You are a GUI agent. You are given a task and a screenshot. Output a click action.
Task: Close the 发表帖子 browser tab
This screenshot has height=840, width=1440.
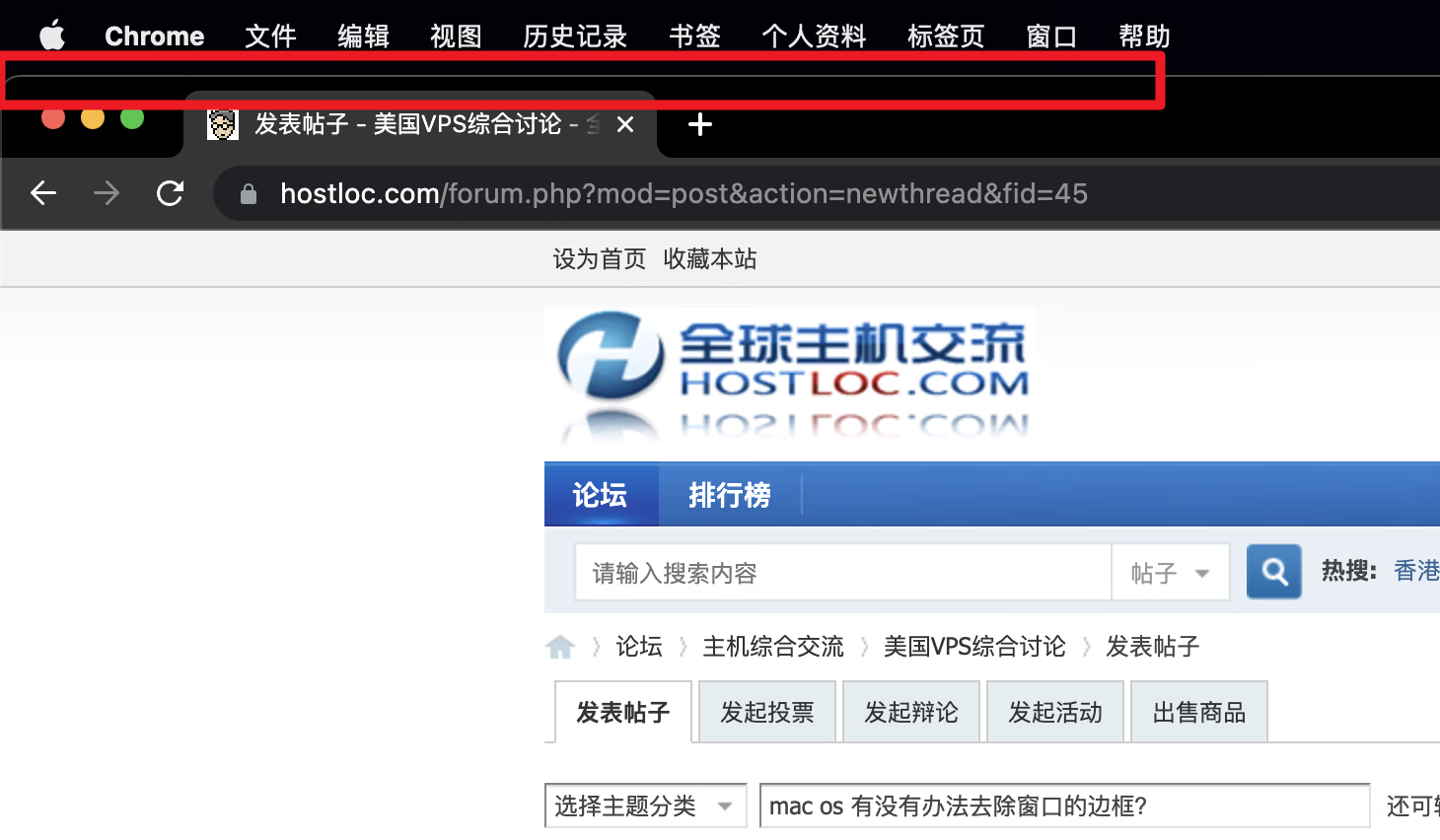tap(624, 124)
